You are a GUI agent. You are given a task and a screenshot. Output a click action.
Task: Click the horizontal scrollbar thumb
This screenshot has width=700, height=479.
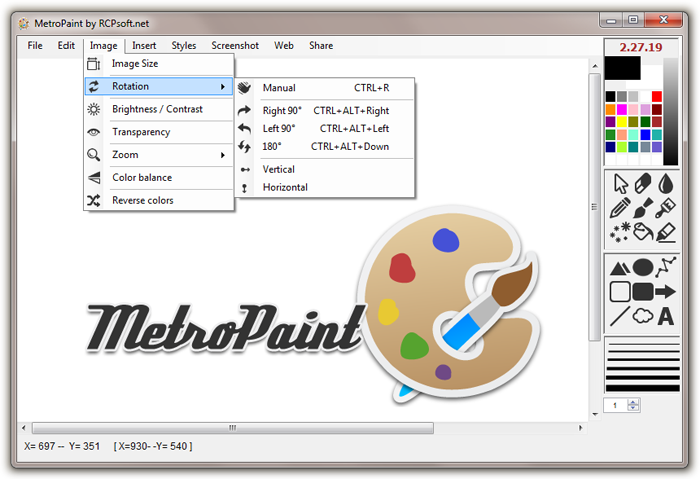coord(233,428)
